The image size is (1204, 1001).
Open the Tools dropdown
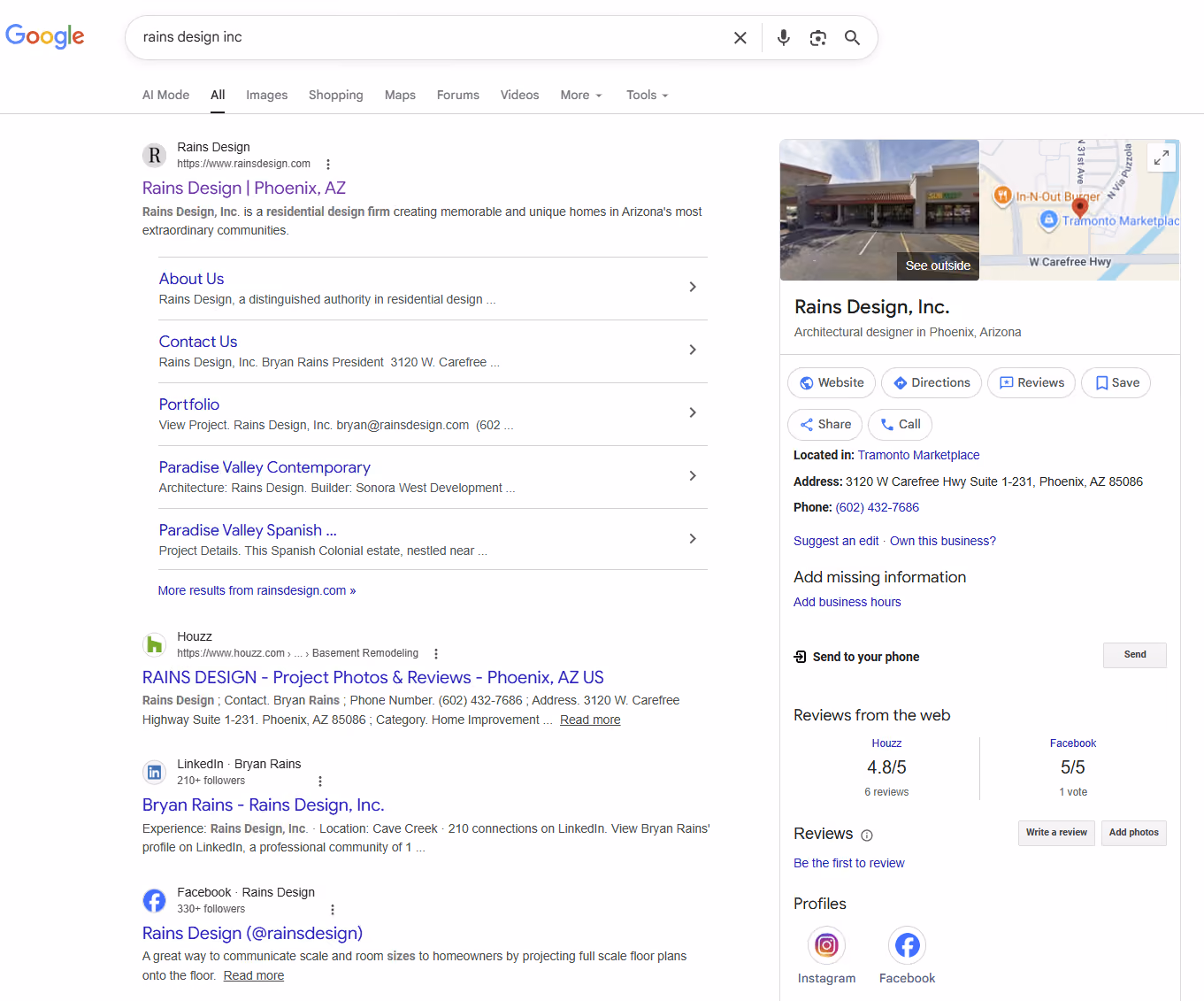click(648, 95)
